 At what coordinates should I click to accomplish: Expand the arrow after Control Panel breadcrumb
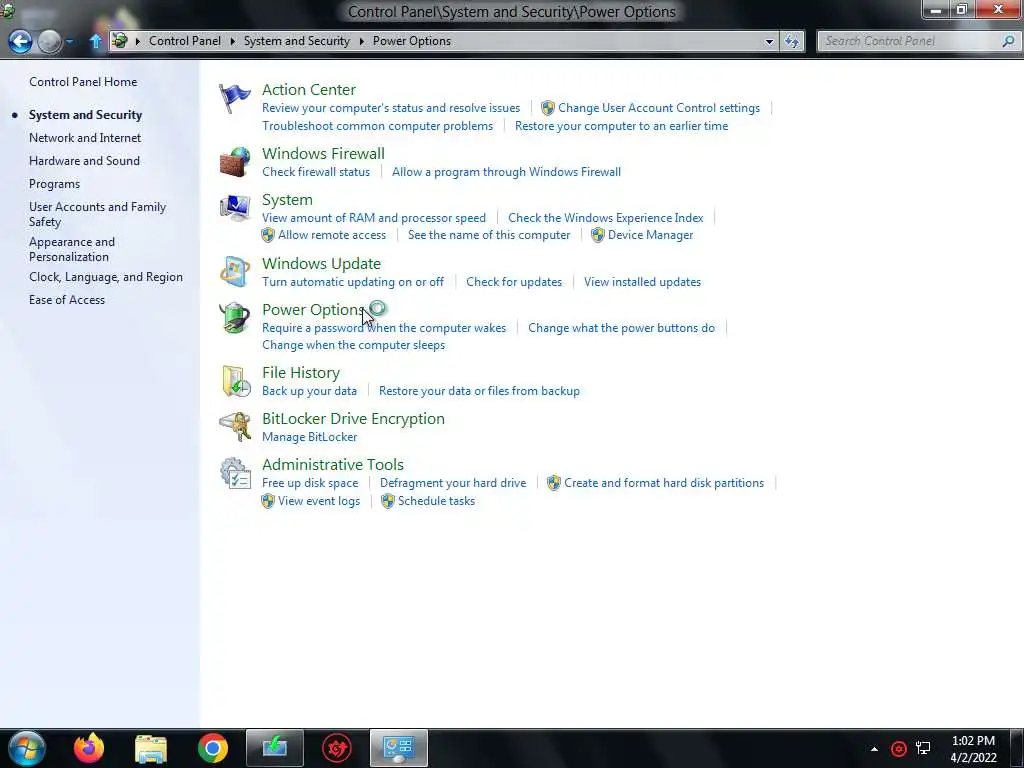point(232,41)
